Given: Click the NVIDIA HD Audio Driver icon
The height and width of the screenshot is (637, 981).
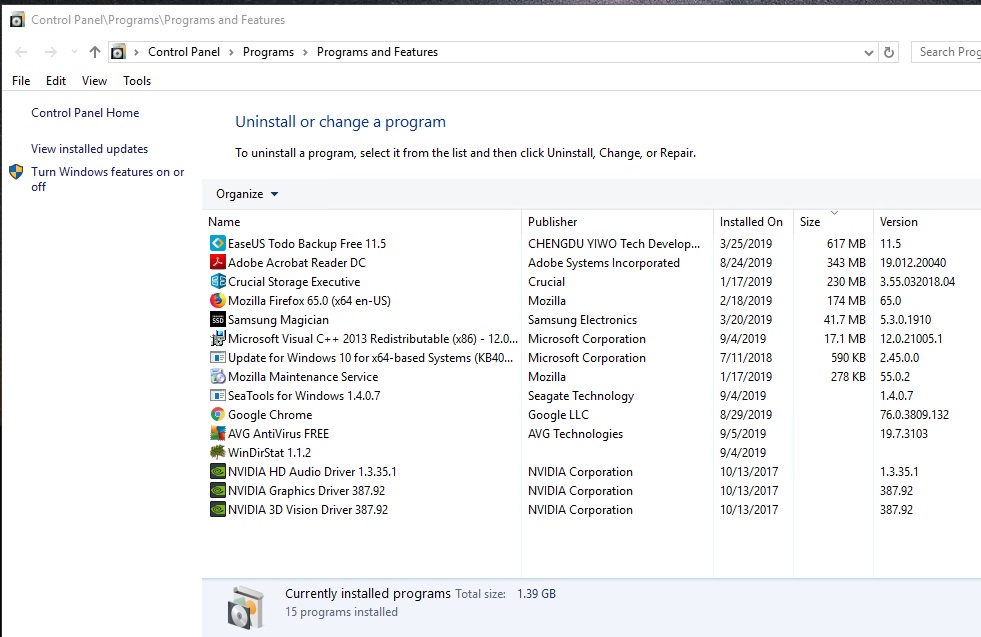Looking at the screenshot, I should [217, 471].
